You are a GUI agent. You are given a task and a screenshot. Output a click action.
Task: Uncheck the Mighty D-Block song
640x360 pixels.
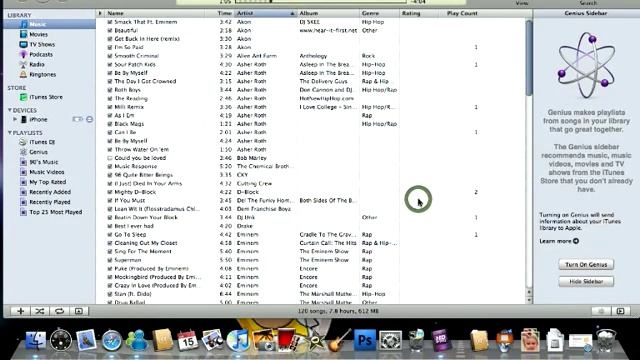pyautogui.click(x=109, y=192)
